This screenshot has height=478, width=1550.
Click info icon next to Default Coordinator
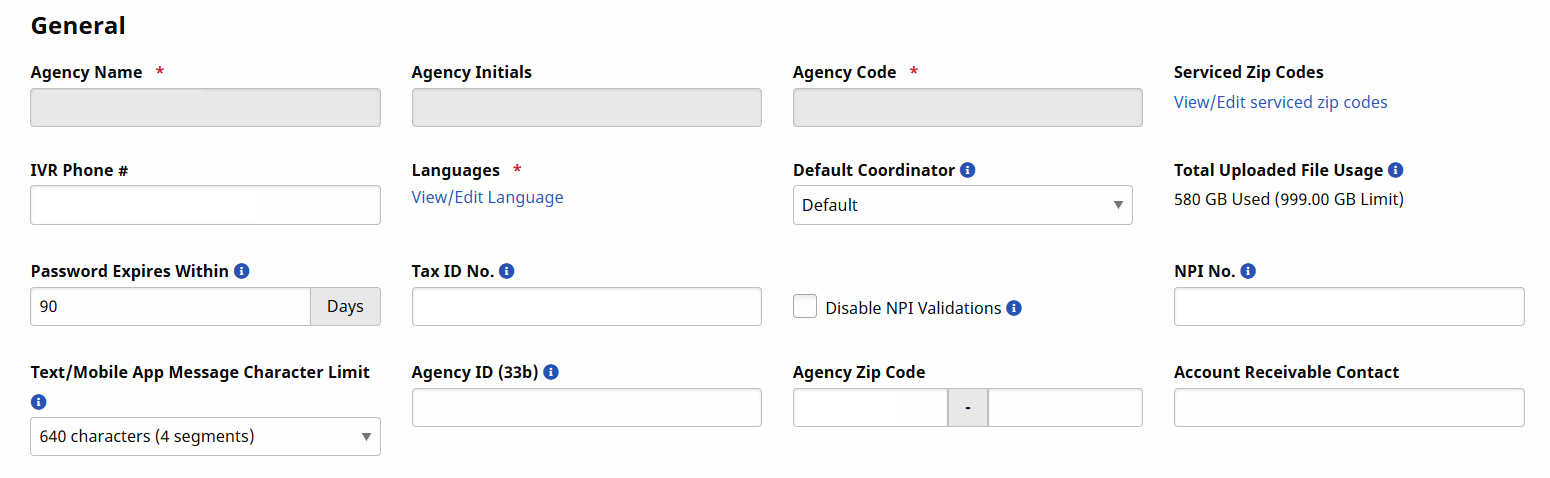(967, 170)
